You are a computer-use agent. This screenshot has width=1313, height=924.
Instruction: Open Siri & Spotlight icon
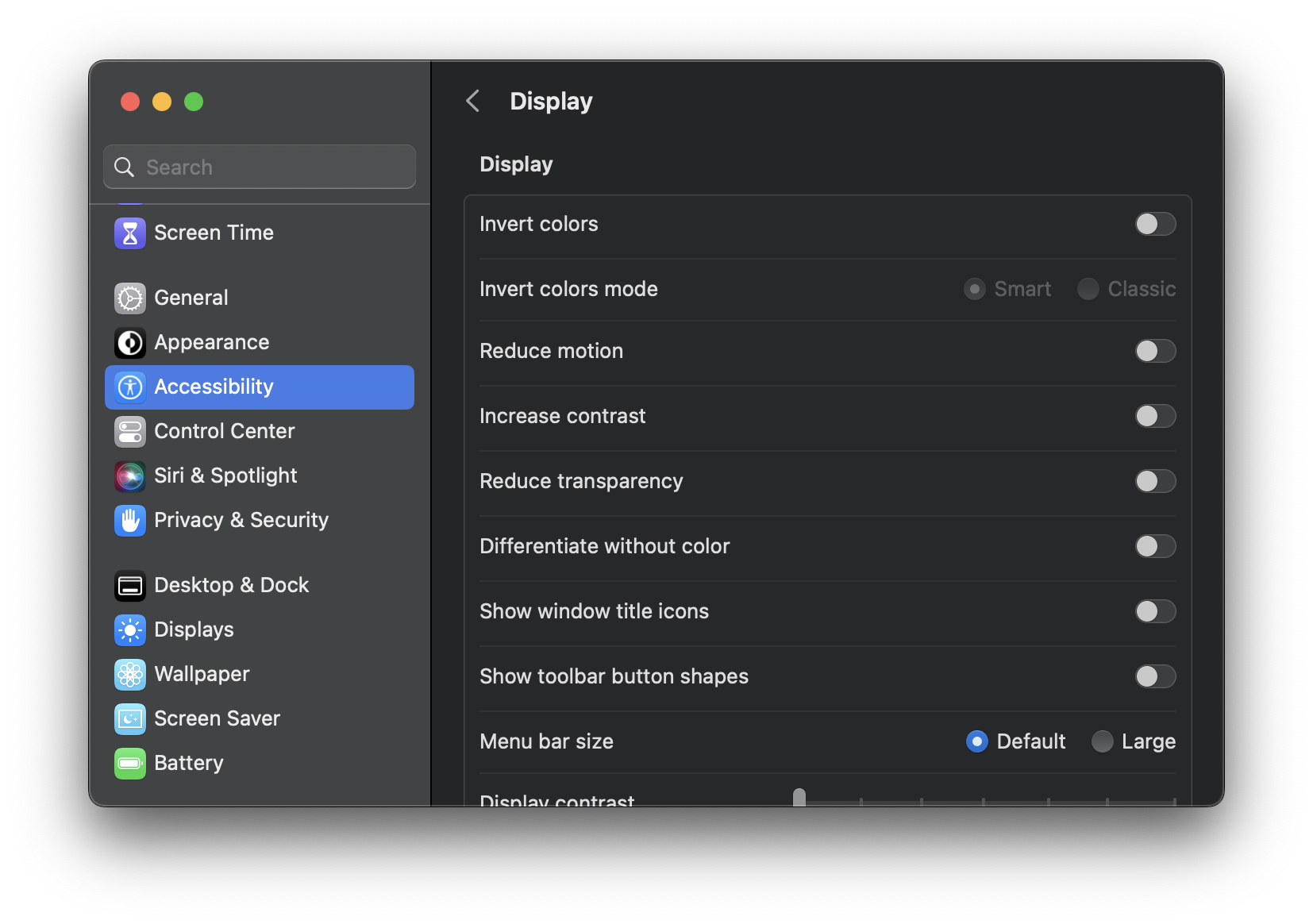(x=130, y=476)
